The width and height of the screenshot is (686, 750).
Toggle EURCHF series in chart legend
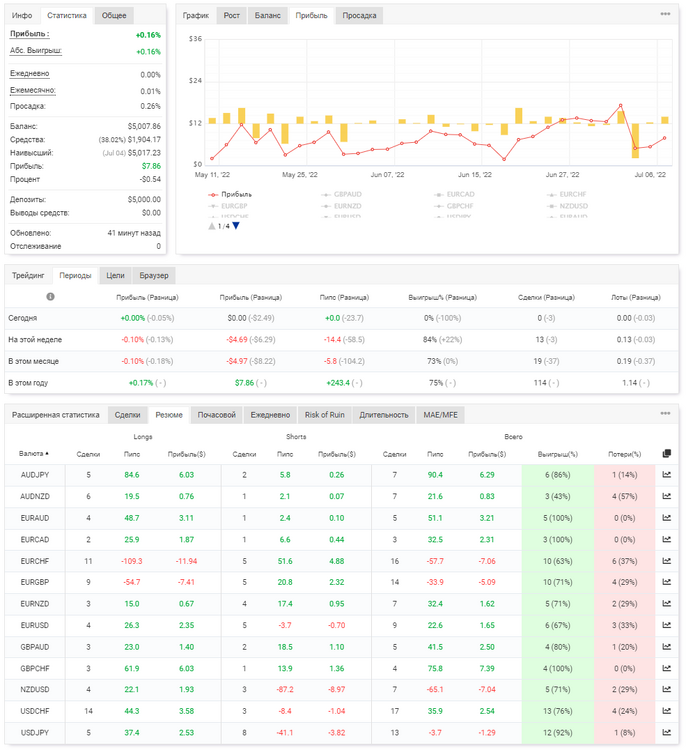[x=567, y=194]
